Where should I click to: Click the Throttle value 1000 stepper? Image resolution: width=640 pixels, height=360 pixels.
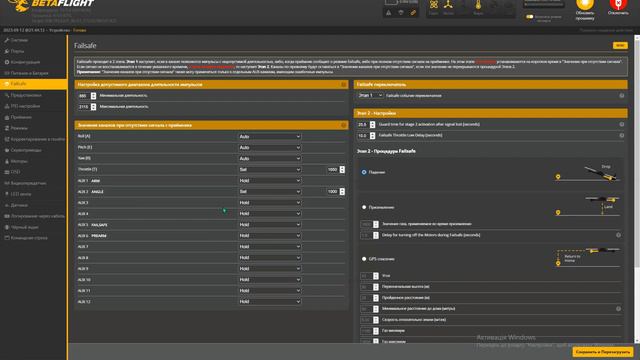tap(342, 169)
